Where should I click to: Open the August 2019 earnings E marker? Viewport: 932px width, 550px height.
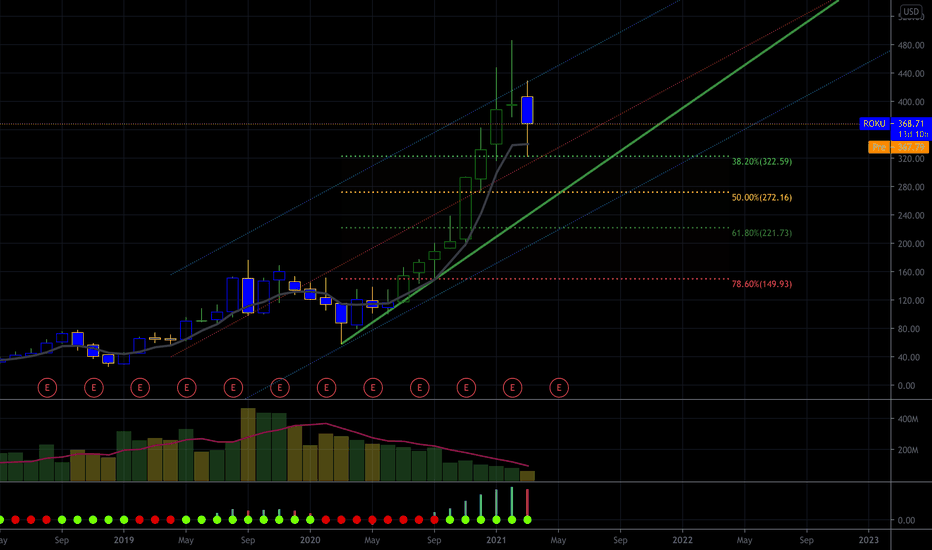[233, 388]
